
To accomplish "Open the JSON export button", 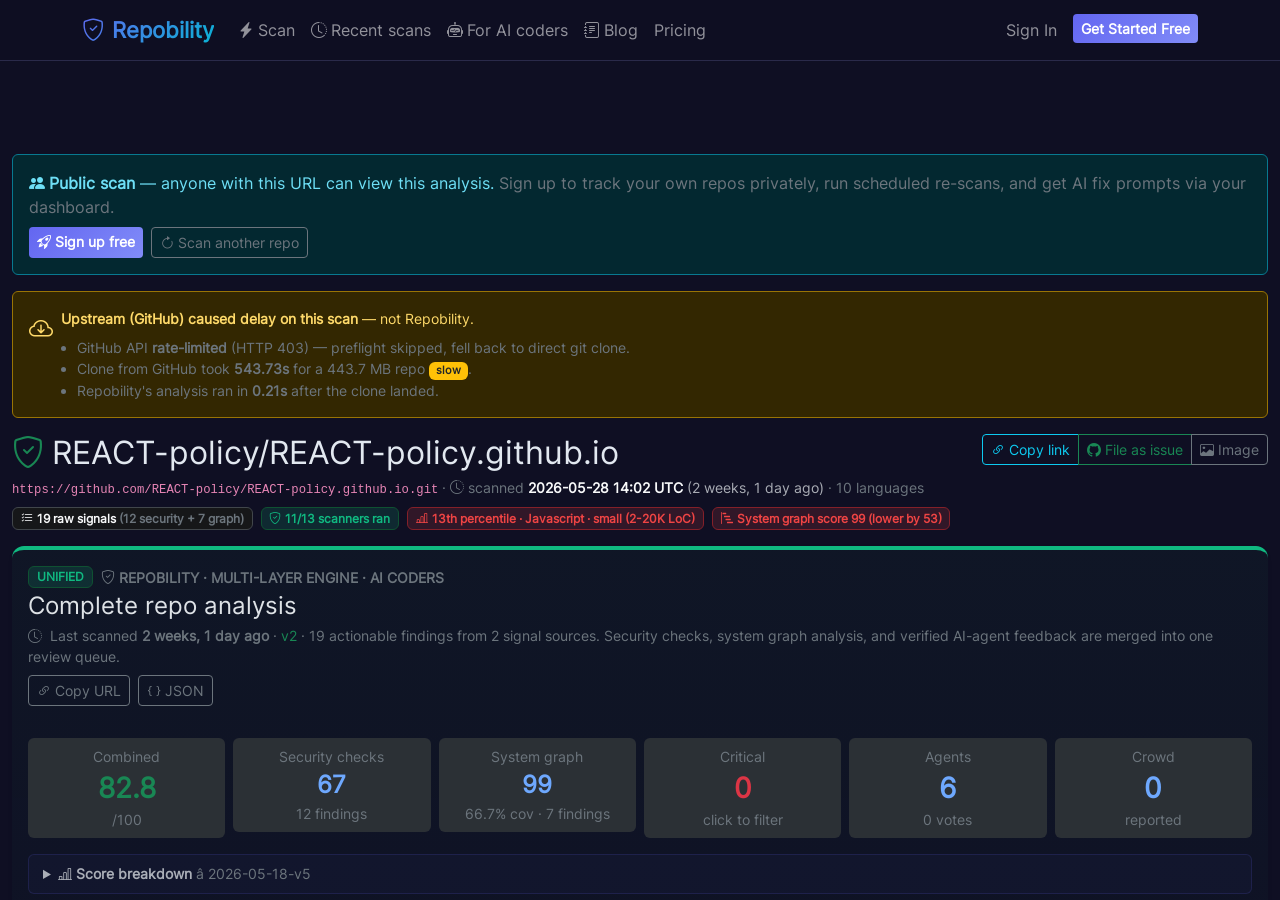I will pyautogui.click(x=175, y=690).
